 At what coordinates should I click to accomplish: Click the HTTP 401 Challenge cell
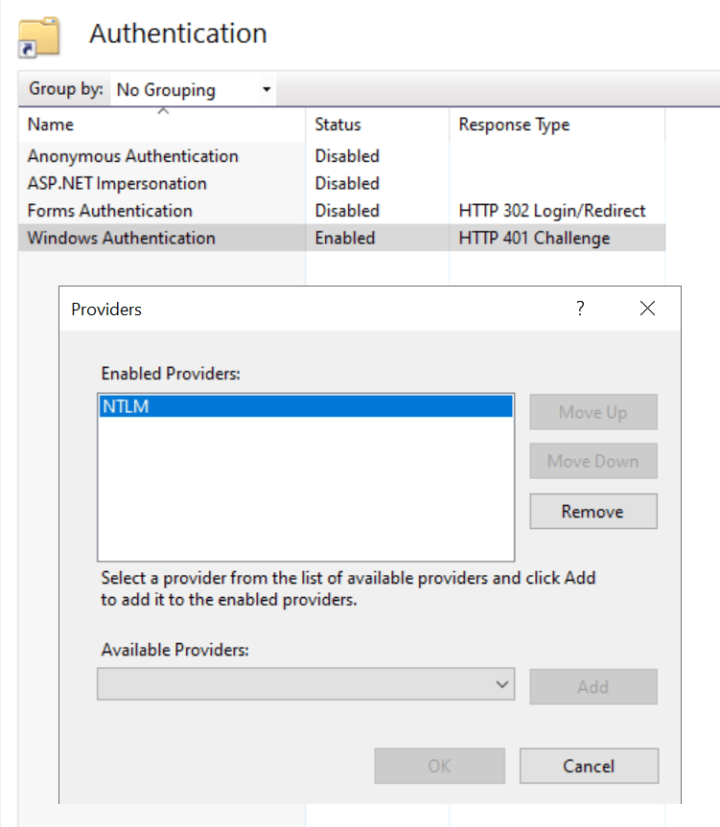tap(534, 238)
